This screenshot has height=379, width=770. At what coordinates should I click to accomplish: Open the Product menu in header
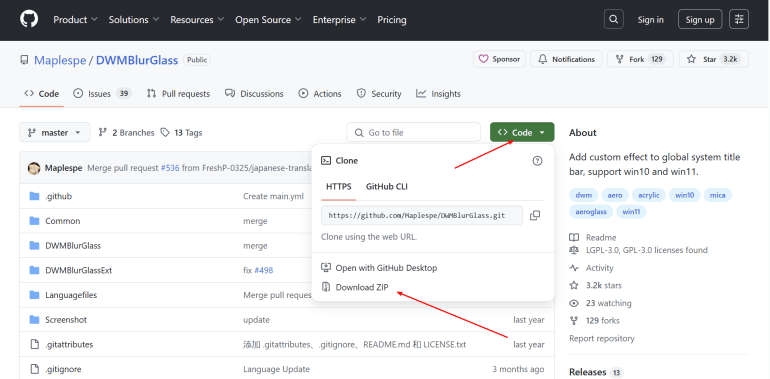(x=75, y=20)
